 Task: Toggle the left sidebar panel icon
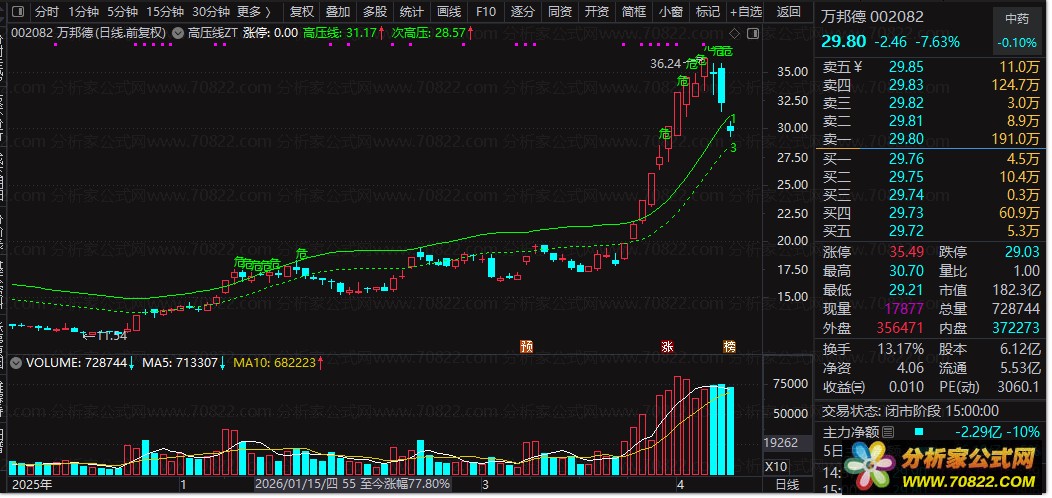[17, 12]
